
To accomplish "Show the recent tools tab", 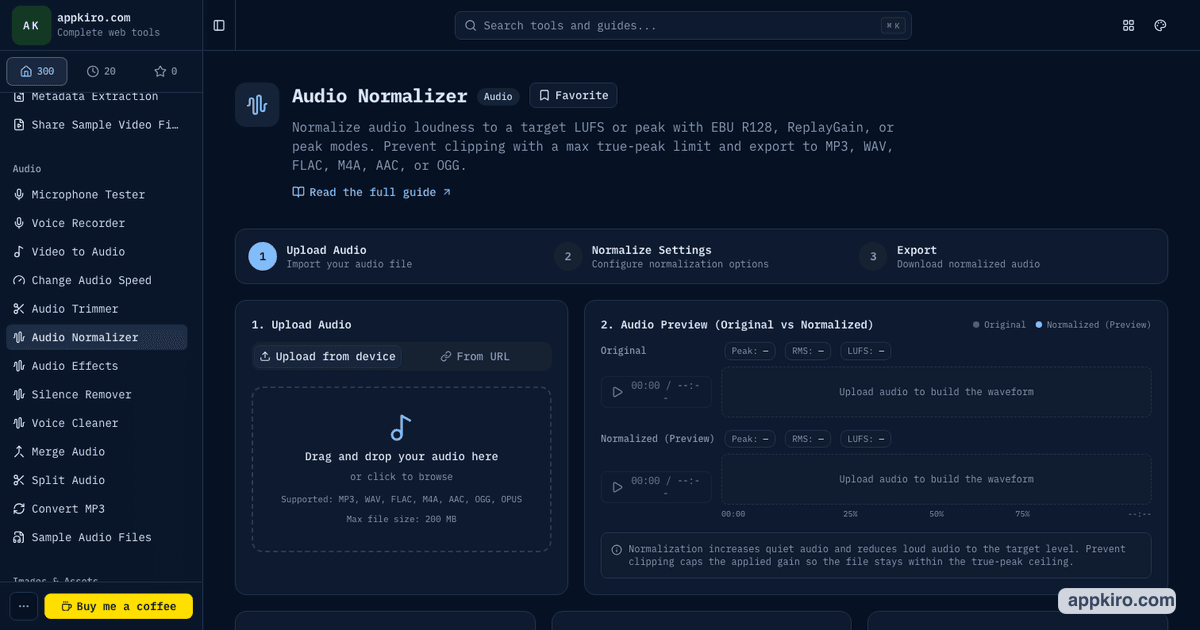I will click(x=101, y=71).
